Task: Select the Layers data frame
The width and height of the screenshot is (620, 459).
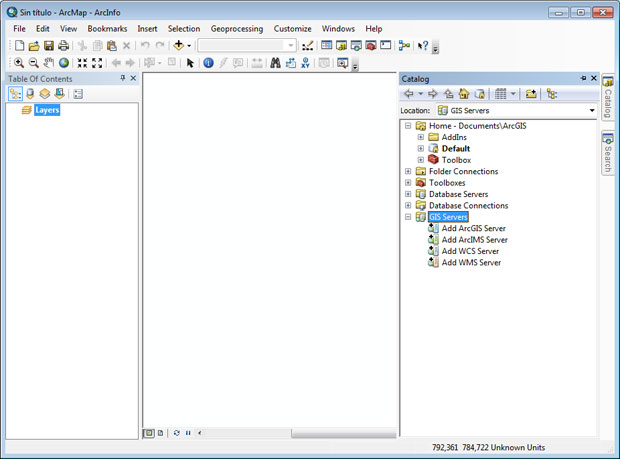Action: coord(47,110)
